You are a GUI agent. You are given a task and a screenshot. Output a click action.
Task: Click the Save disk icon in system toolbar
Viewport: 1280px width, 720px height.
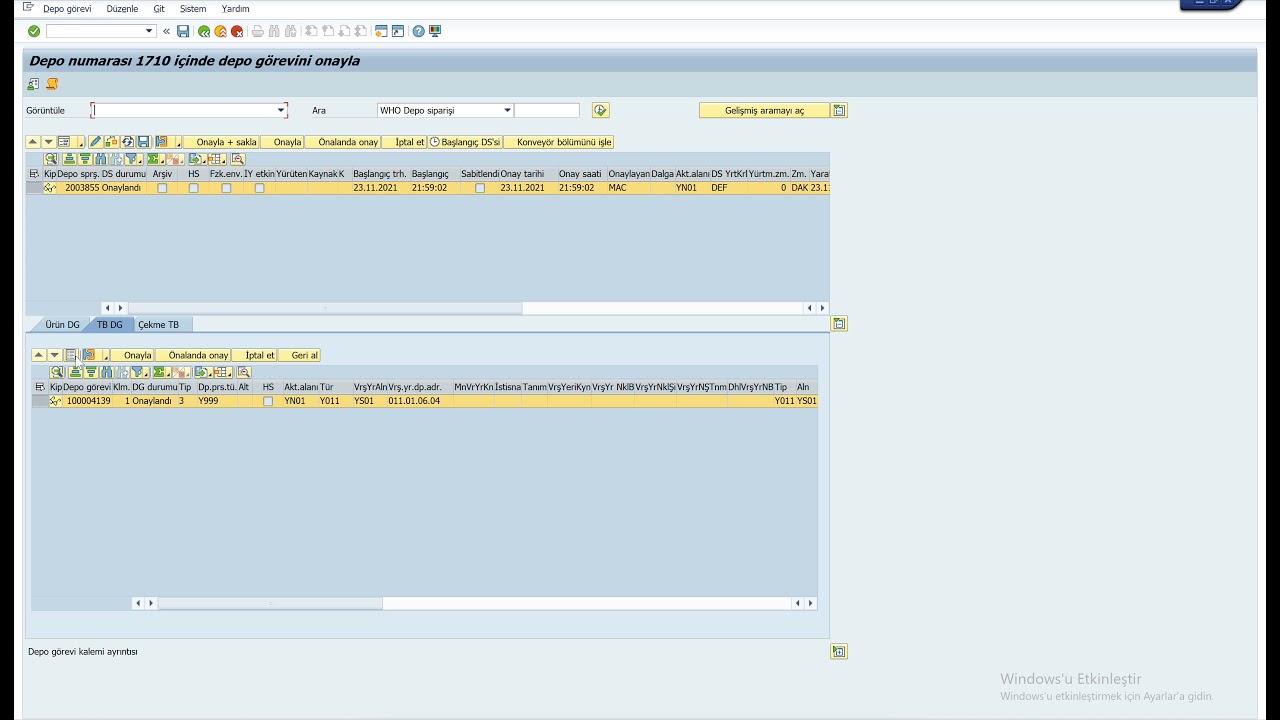pyautogui.click(x=183, y=31)
